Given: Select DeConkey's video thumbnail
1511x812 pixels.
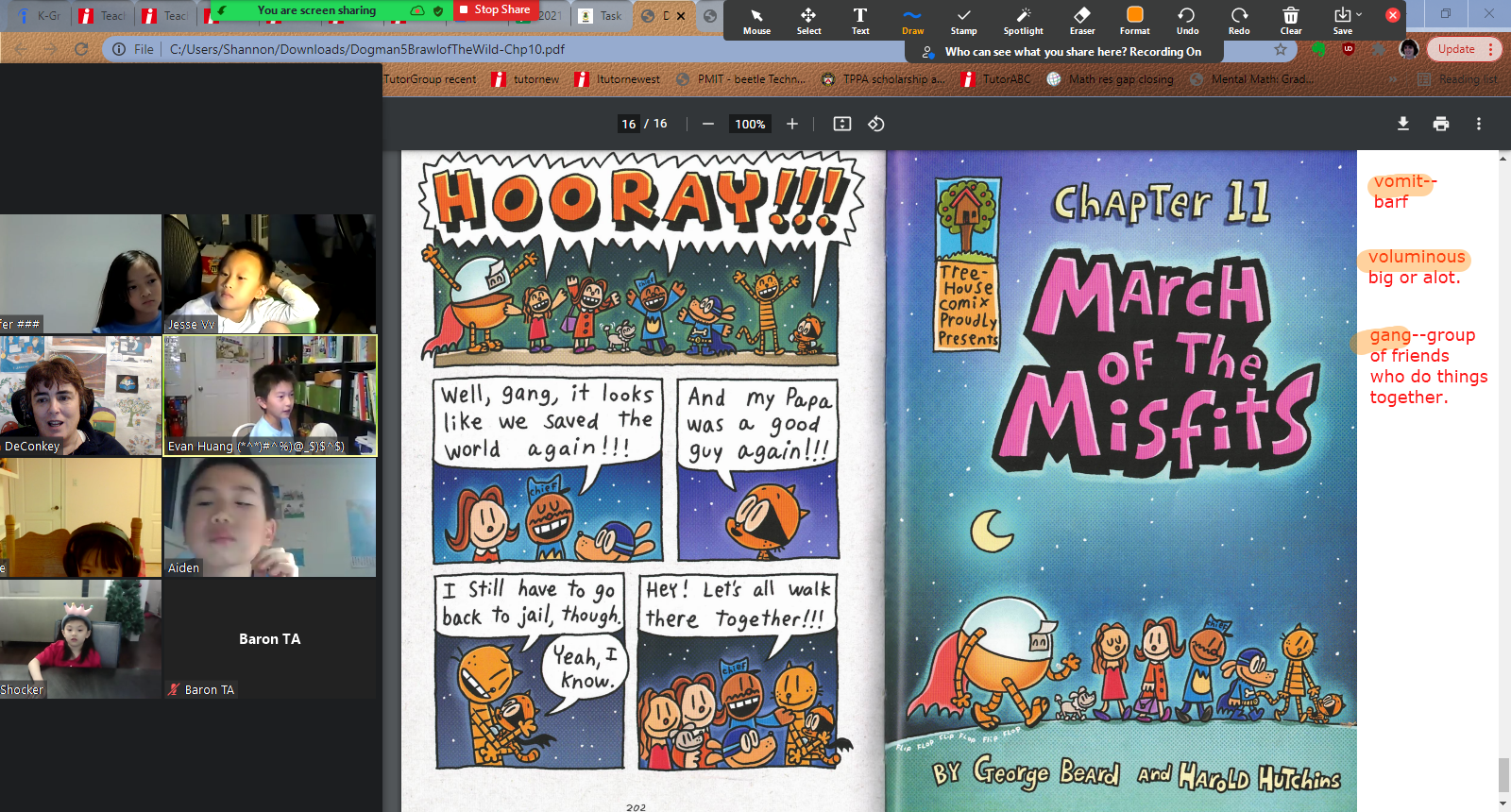Looking at the screenshot, I should click(80, 396).
